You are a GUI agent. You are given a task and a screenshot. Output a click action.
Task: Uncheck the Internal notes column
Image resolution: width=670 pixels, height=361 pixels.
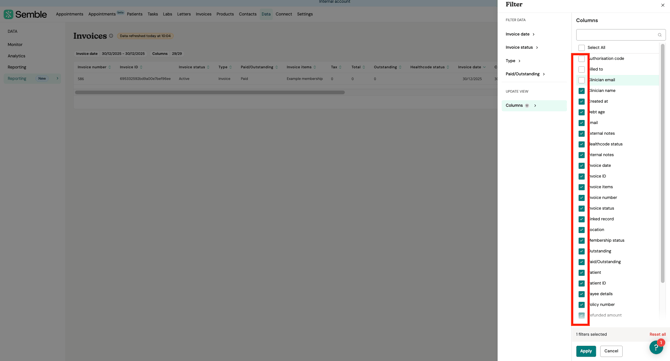(x=582, y=155)
